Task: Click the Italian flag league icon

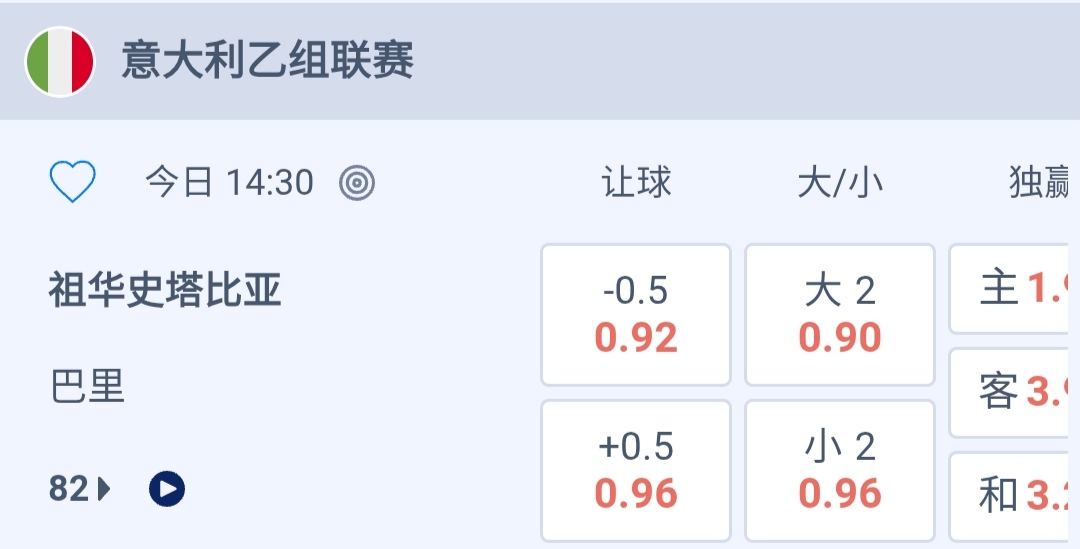Action: [60, 61]
